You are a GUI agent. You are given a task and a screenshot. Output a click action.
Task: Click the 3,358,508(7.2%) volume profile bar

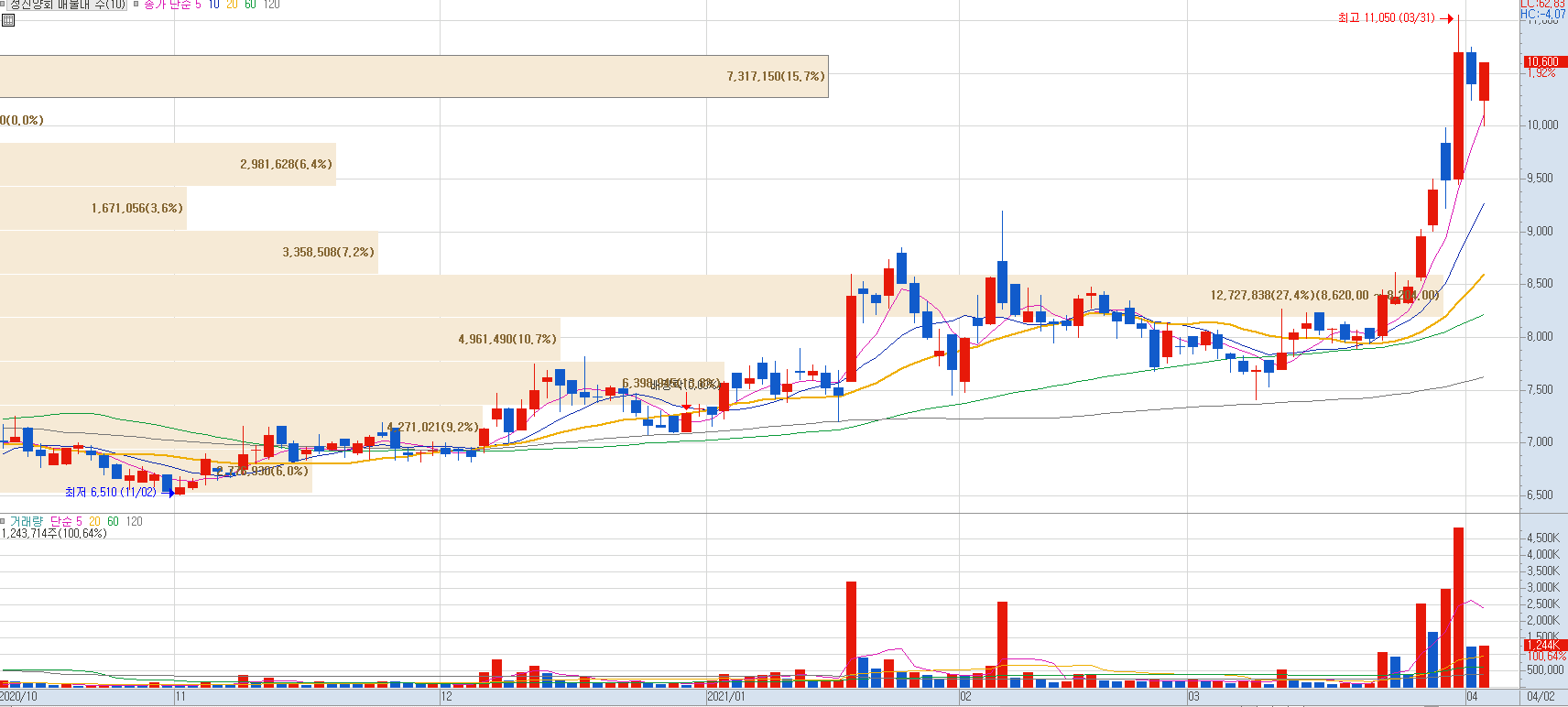[x=189, y=252]
